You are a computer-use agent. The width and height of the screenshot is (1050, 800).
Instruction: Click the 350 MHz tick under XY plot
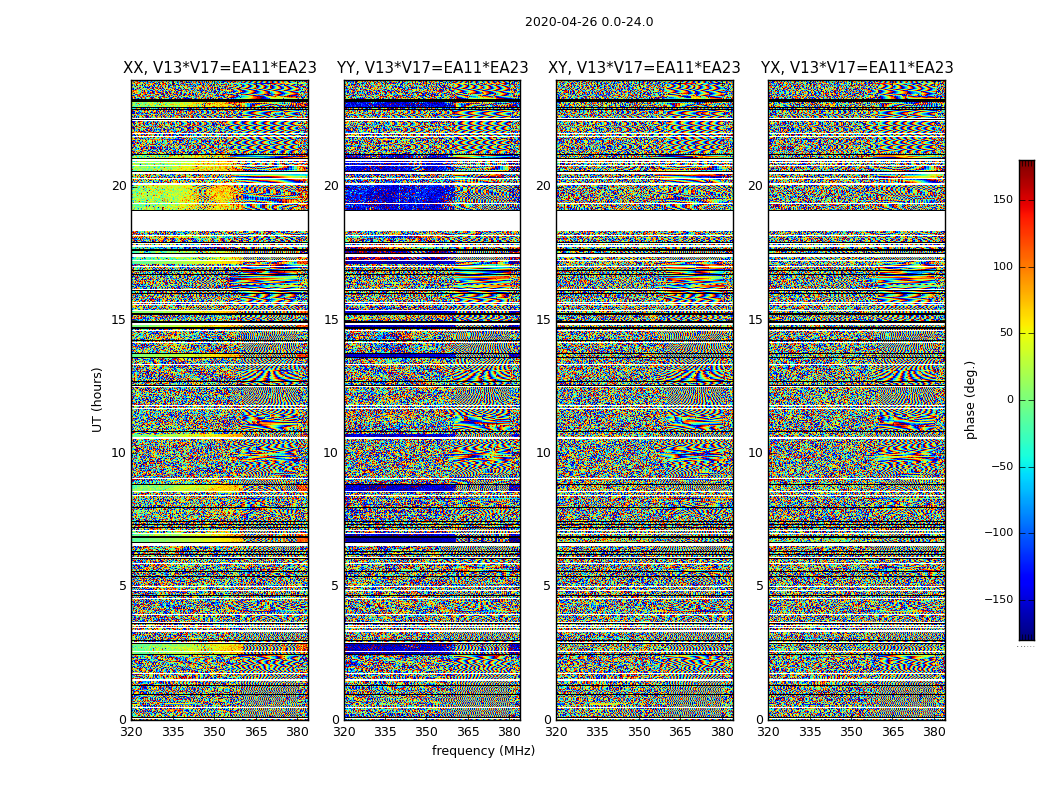pos(639,732)
